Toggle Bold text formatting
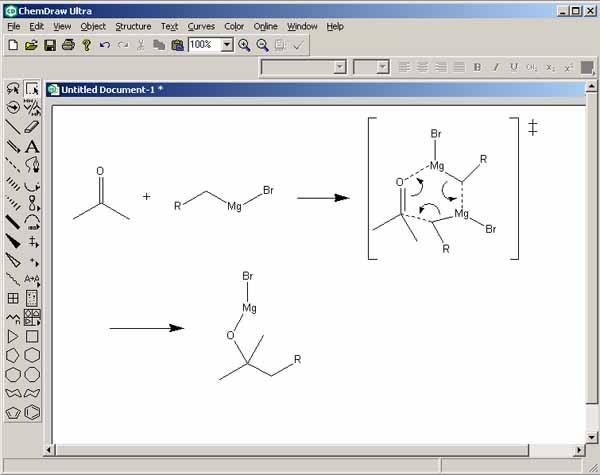The image size is (600, 475). click(x=477, y=67)
